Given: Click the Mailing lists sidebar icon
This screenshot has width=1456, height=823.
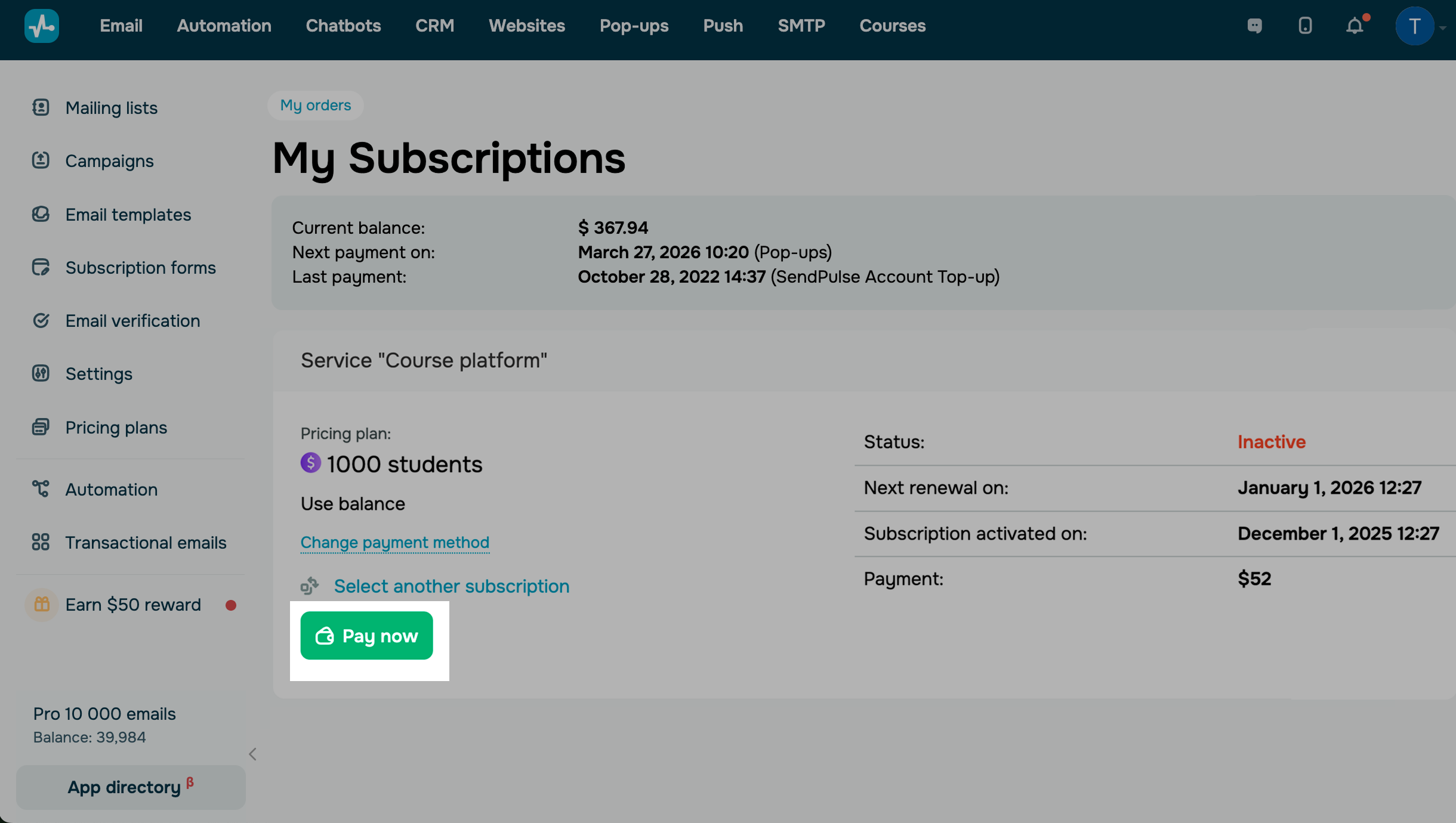Looking at the screenshot, I should 41,107.
